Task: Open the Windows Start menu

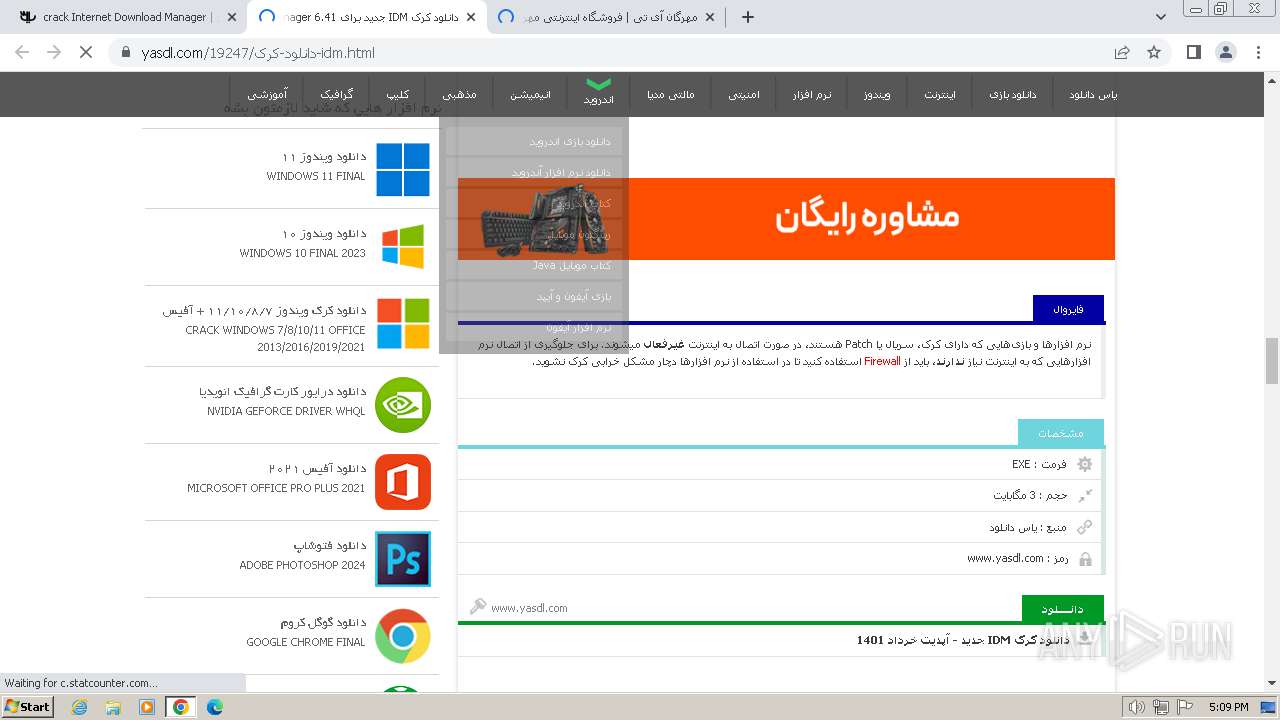Action: 28,707
